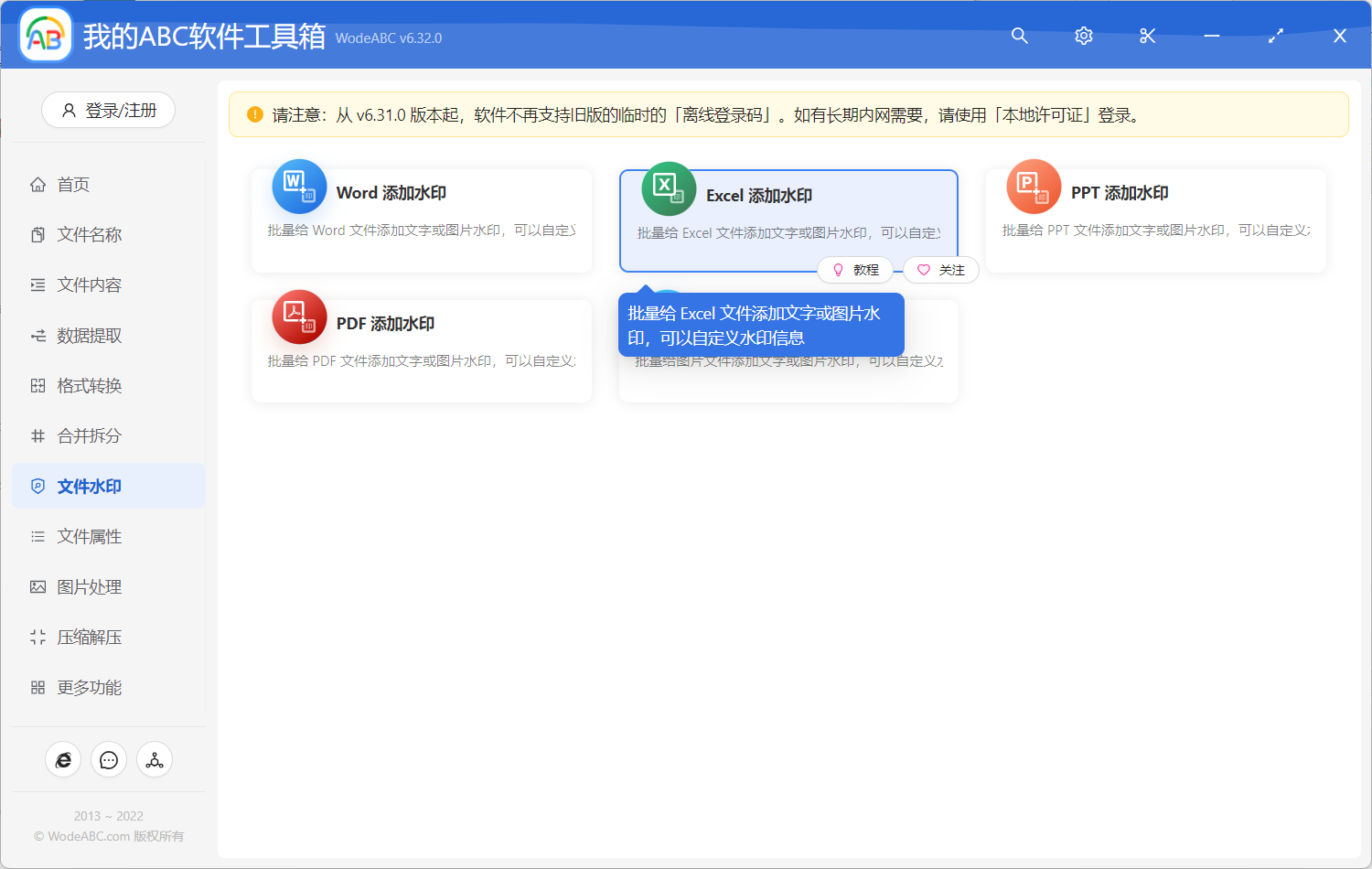This screenshot has width=1372, height=869.
Task: Open feedback via the chat bubble icon
Action: click(x=109, y=759)
